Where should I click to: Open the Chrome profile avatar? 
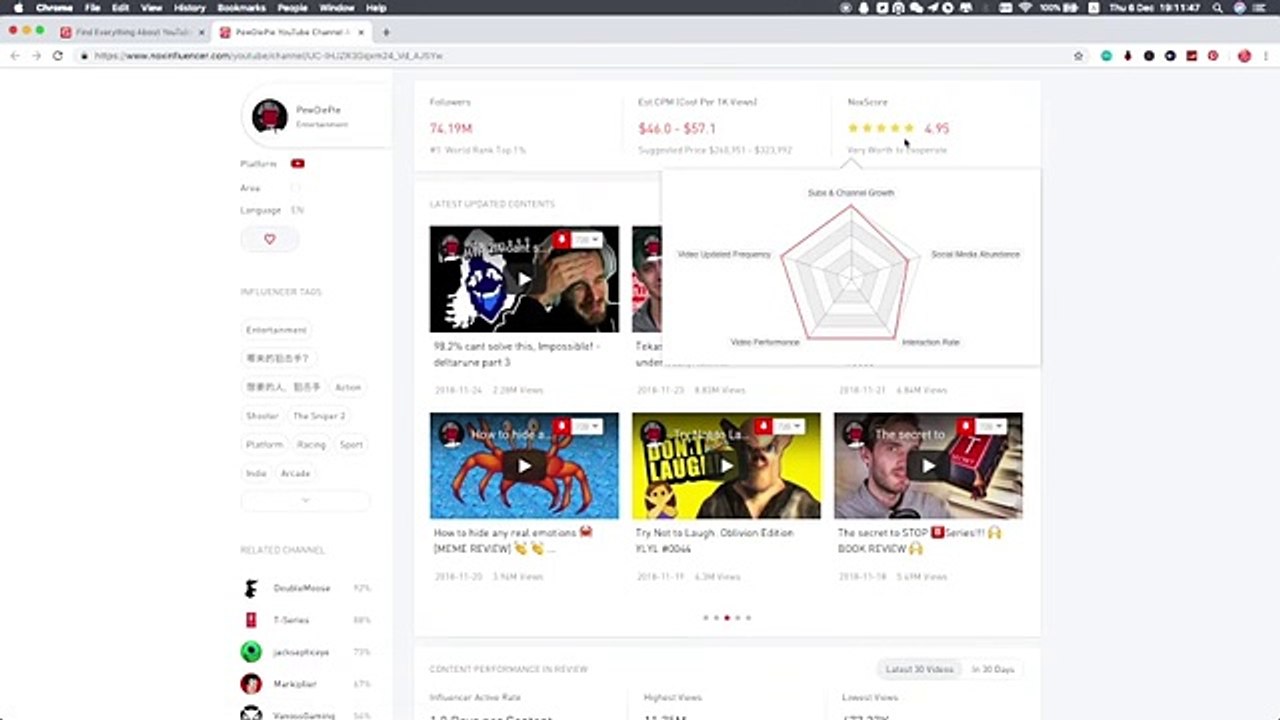coord(1244,56)
